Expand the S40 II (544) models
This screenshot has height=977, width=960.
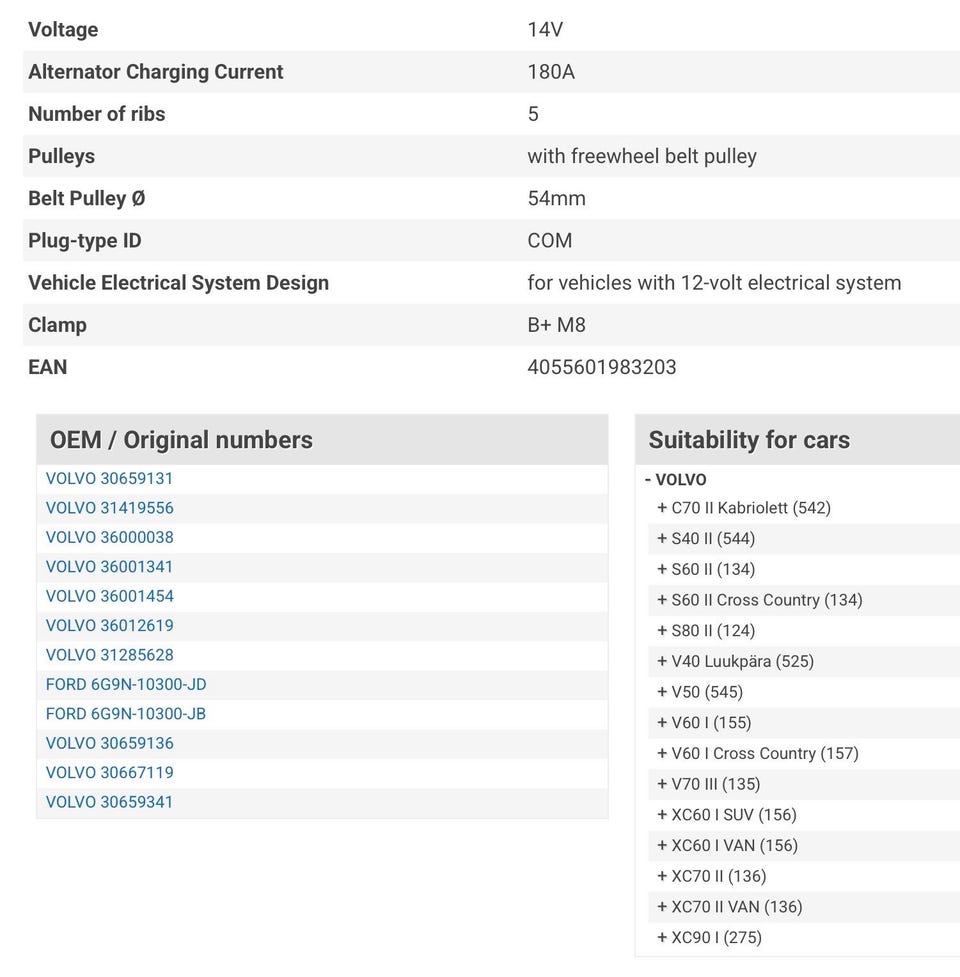[x=705, y=539]
